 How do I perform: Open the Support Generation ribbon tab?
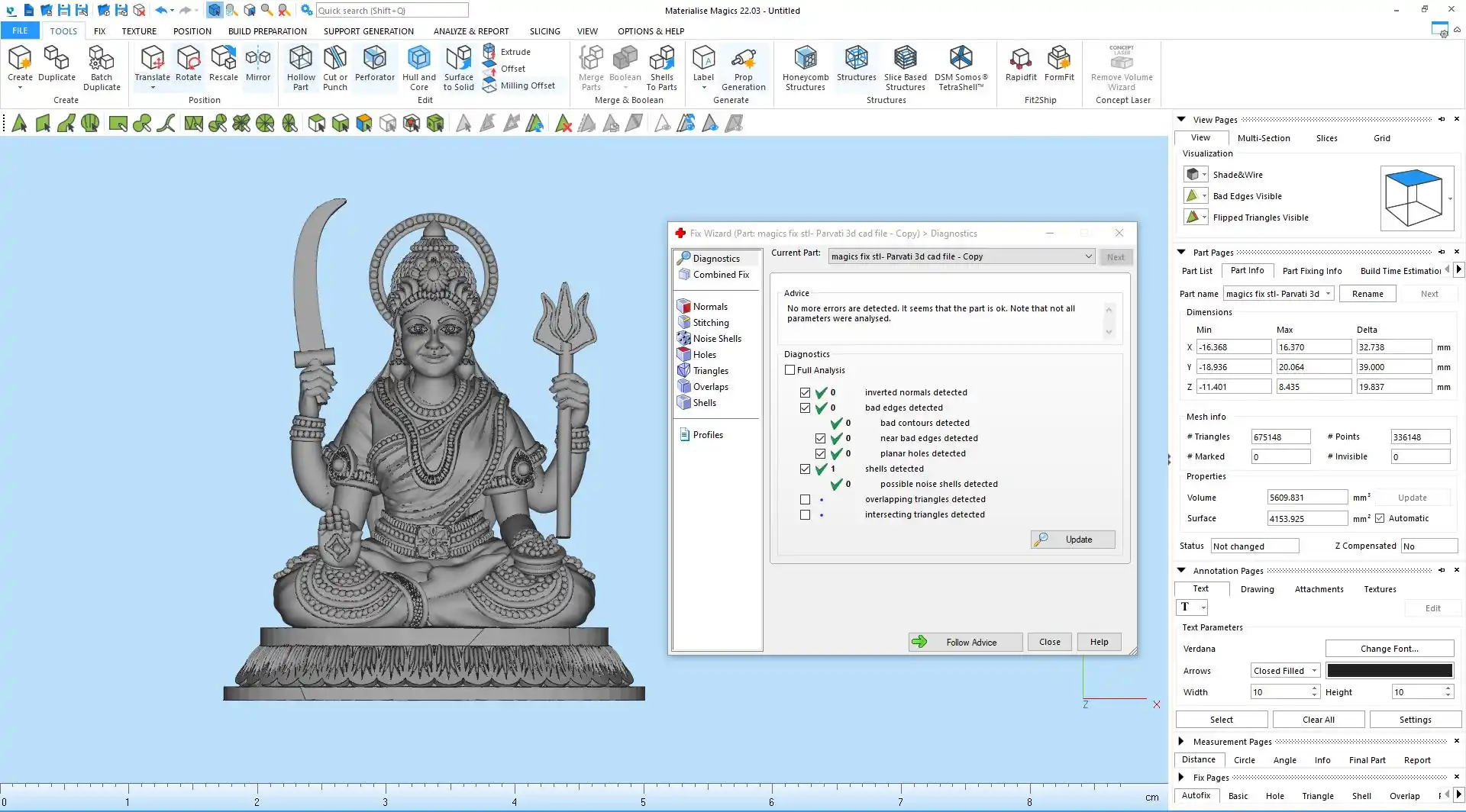pos(368,31)
